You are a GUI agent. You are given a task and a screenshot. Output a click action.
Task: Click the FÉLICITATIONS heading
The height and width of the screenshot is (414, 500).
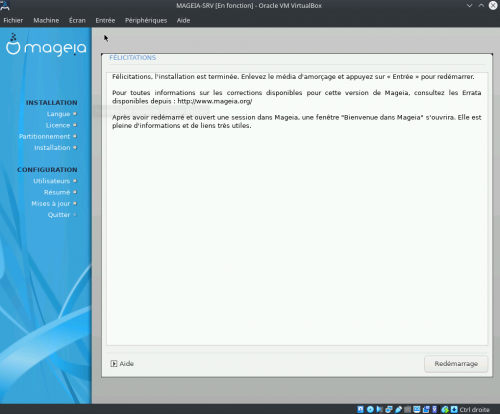[133, 58]
